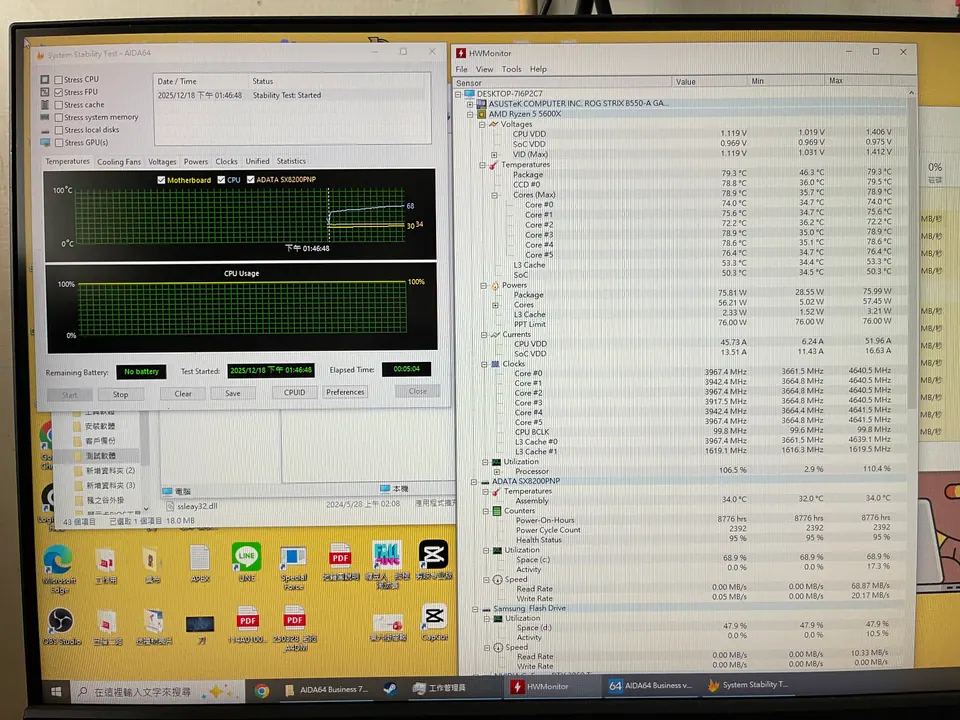Screen dimensions: 960x720
Task: Collapse the Ryzen Powers group
Action: [483, 286]
